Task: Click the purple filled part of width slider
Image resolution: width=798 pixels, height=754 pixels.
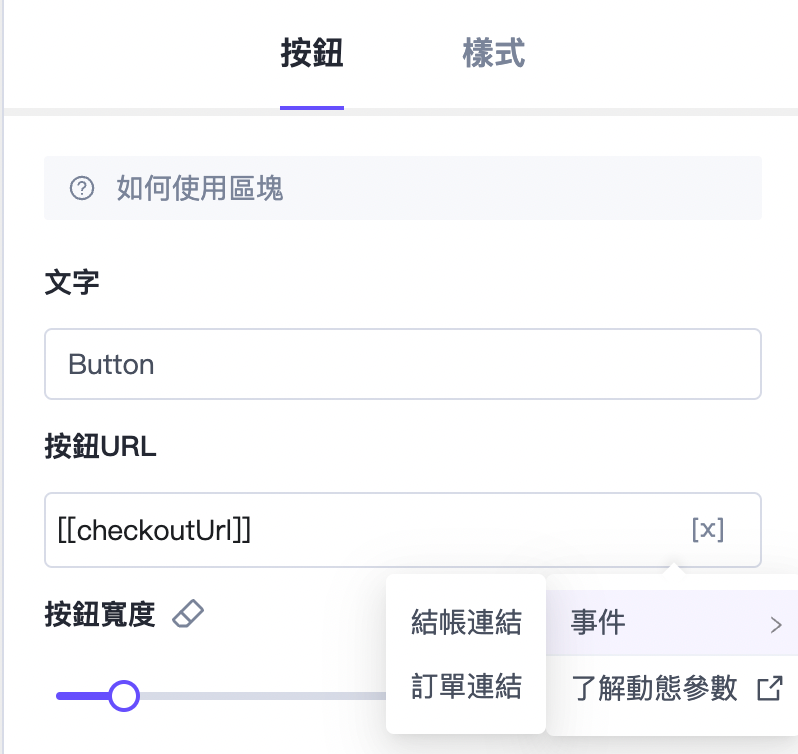Action: (x=80, y=696)
